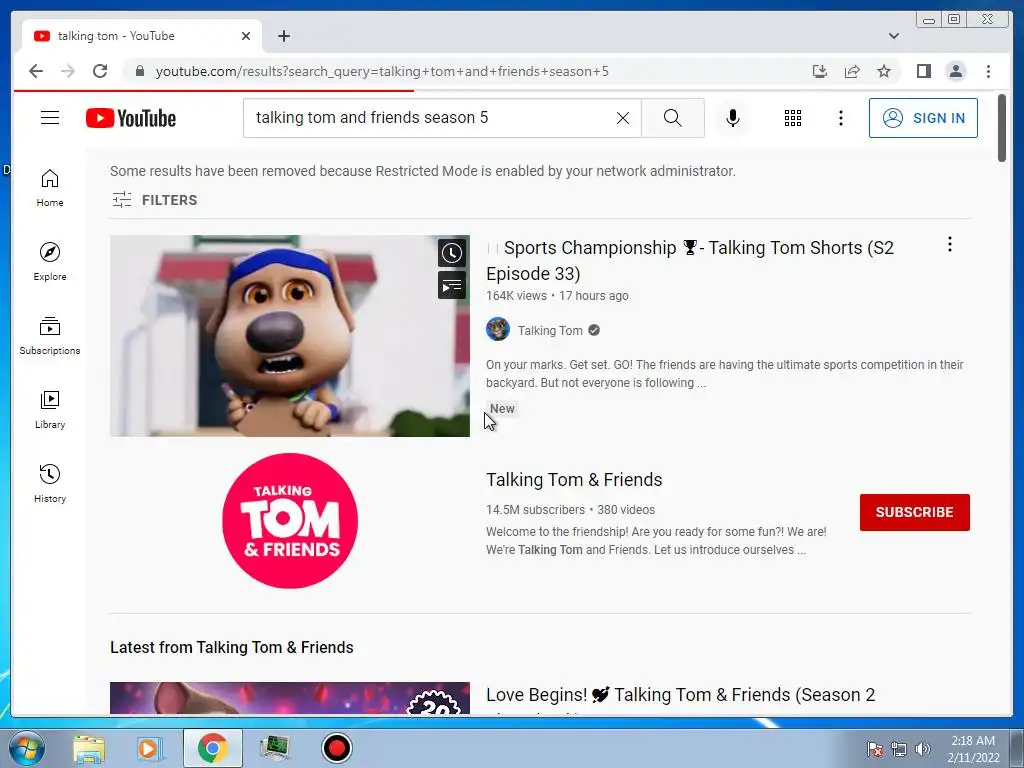Viewport: 1024px width, 768px height.
Task: Add Sports Championship video to queue
Action: pyautogui.click(x=451, y=285)
